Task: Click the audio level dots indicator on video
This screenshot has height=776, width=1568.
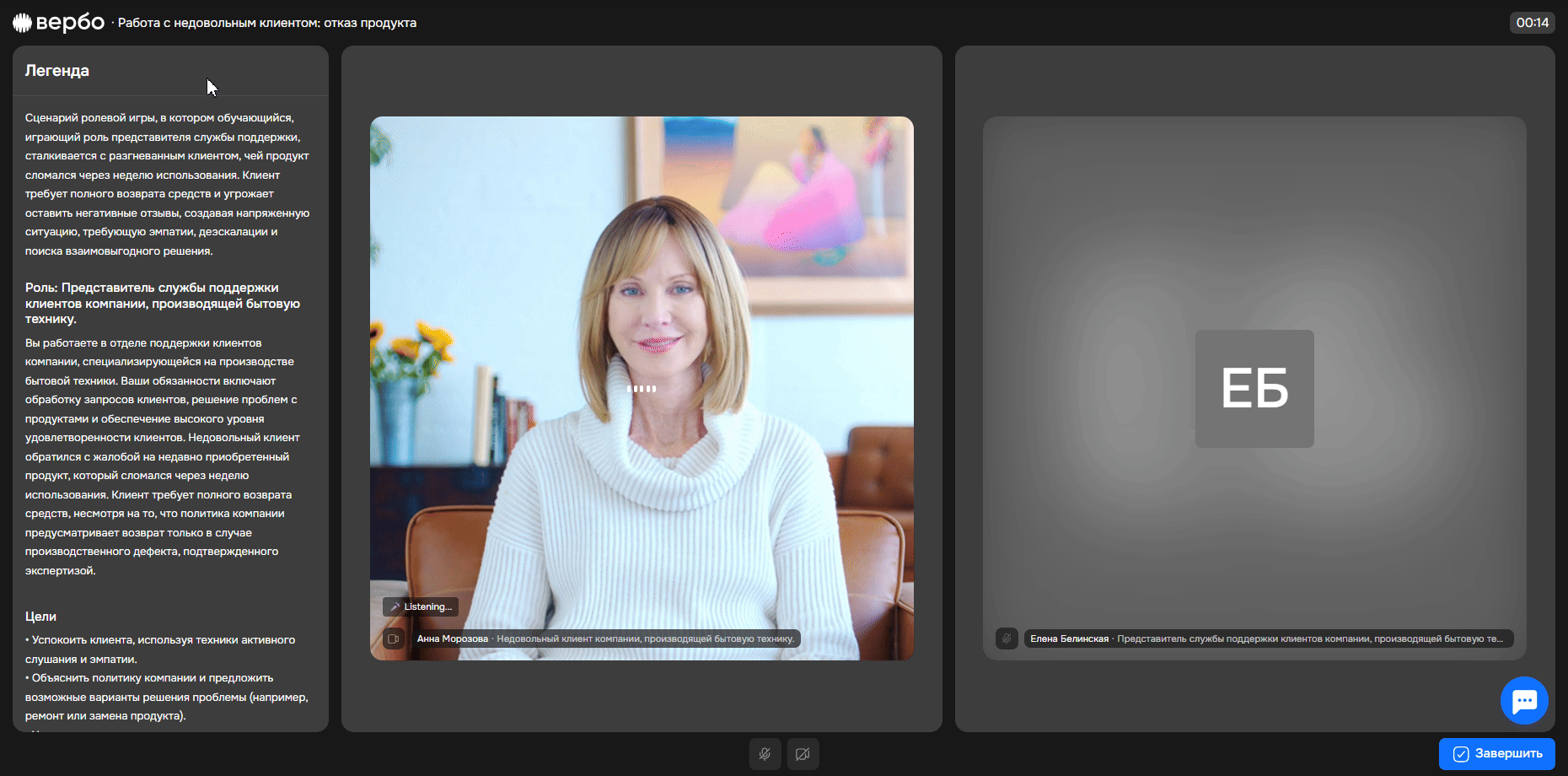Action: click(642, 389)
